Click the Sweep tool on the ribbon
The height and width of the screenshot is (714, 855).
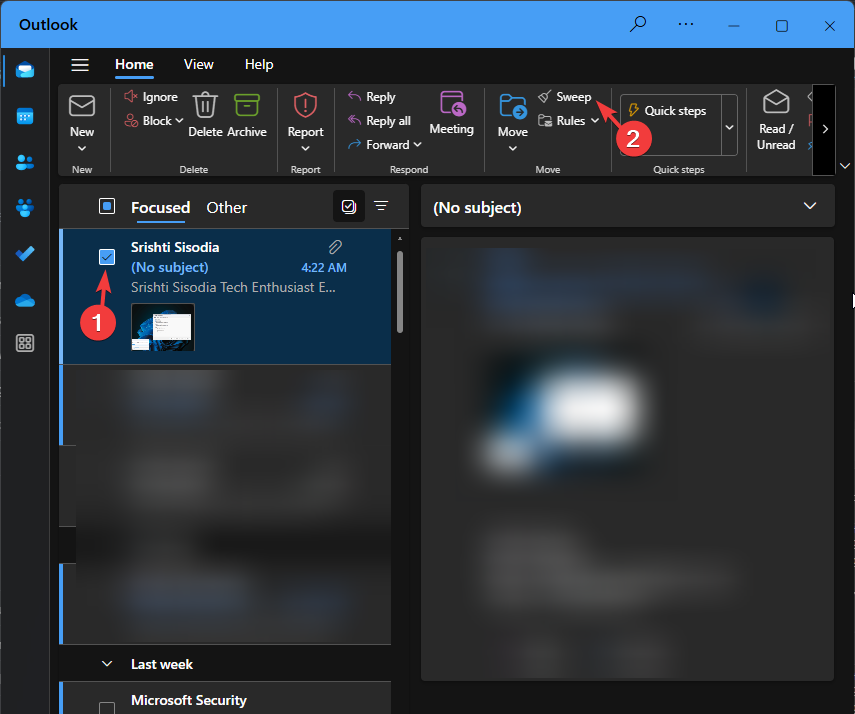coord(566,96)
